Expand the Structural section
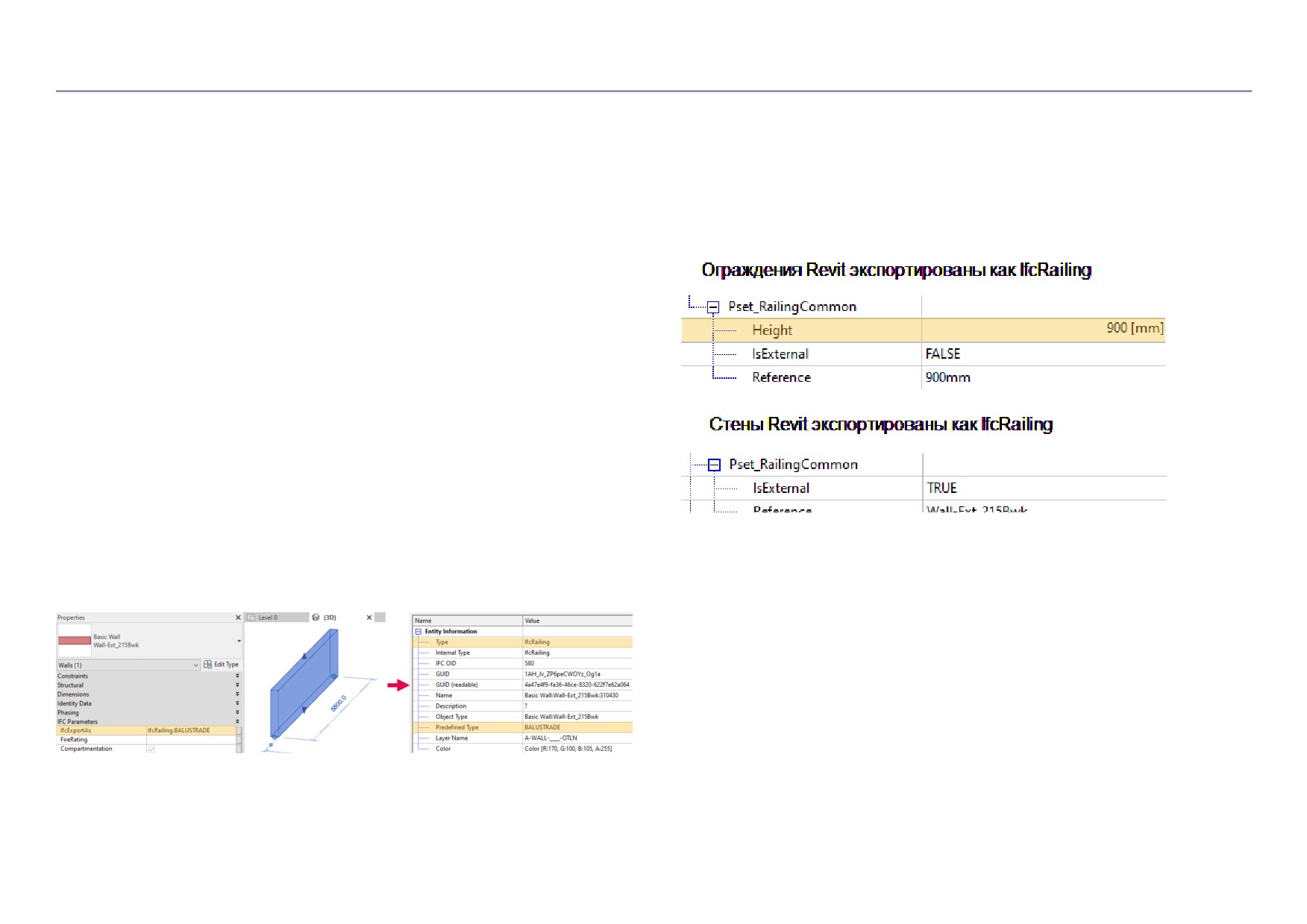Screen dimensions: 1307x924 pyautogui.click(x=238, y=685)
